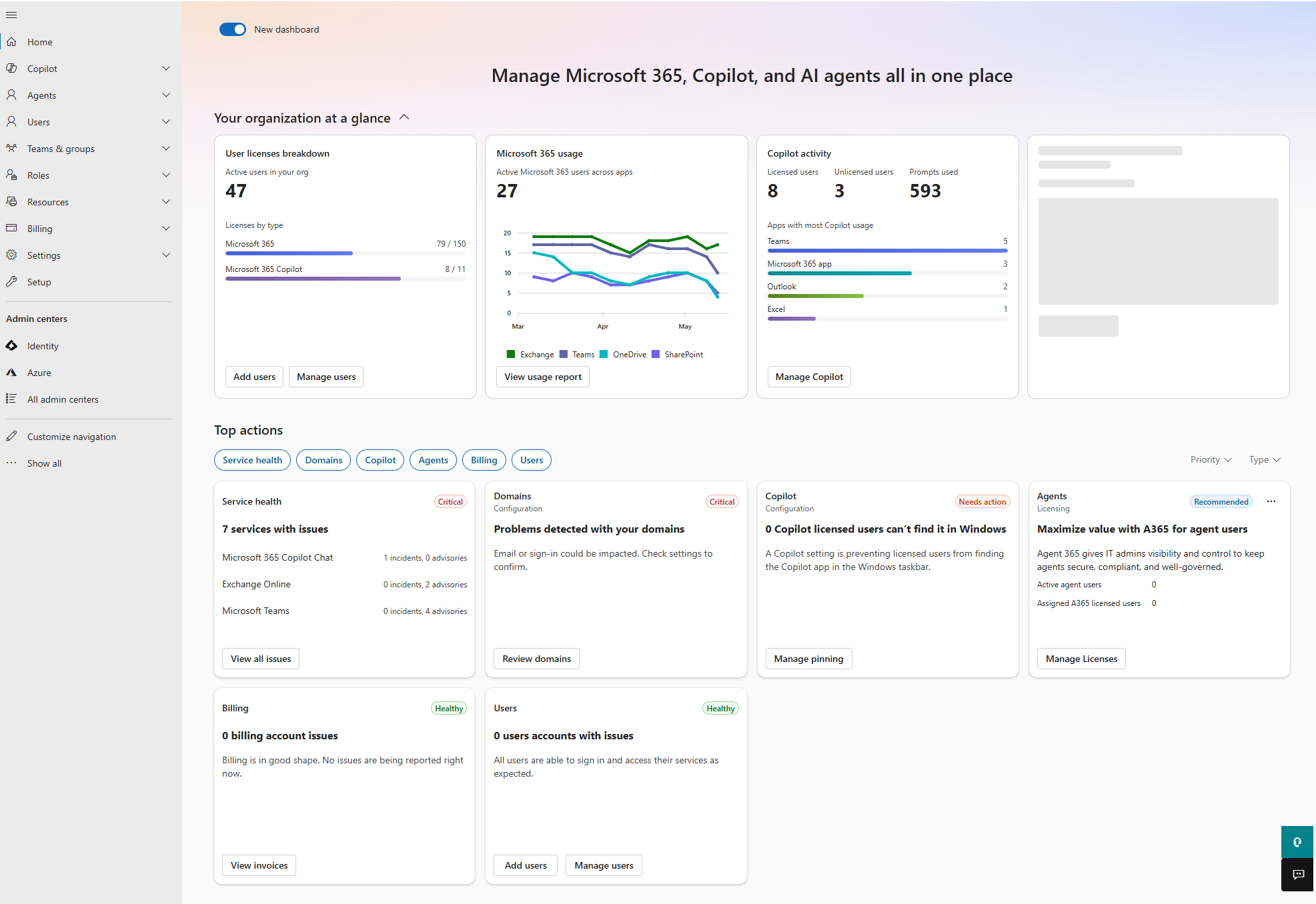Expand the Roles navigation section
The image size is (1316, 904).
coord(166,175)
